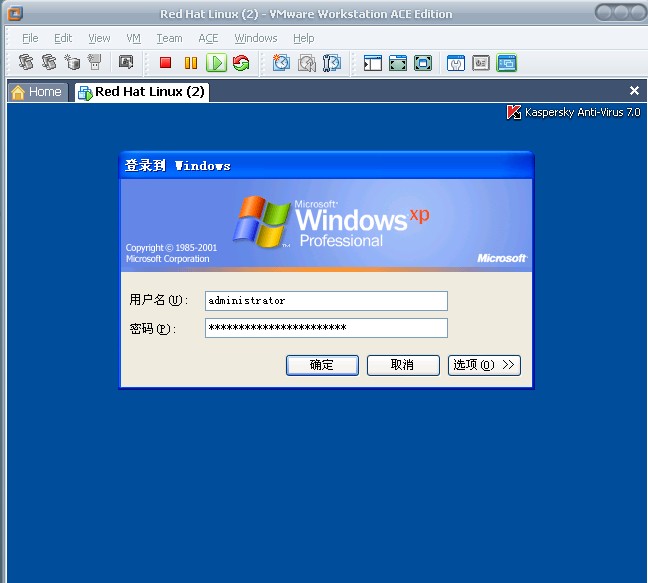648x583 pixels.
Task: Focus the administrator username field
Action: [x=326, y=300]
